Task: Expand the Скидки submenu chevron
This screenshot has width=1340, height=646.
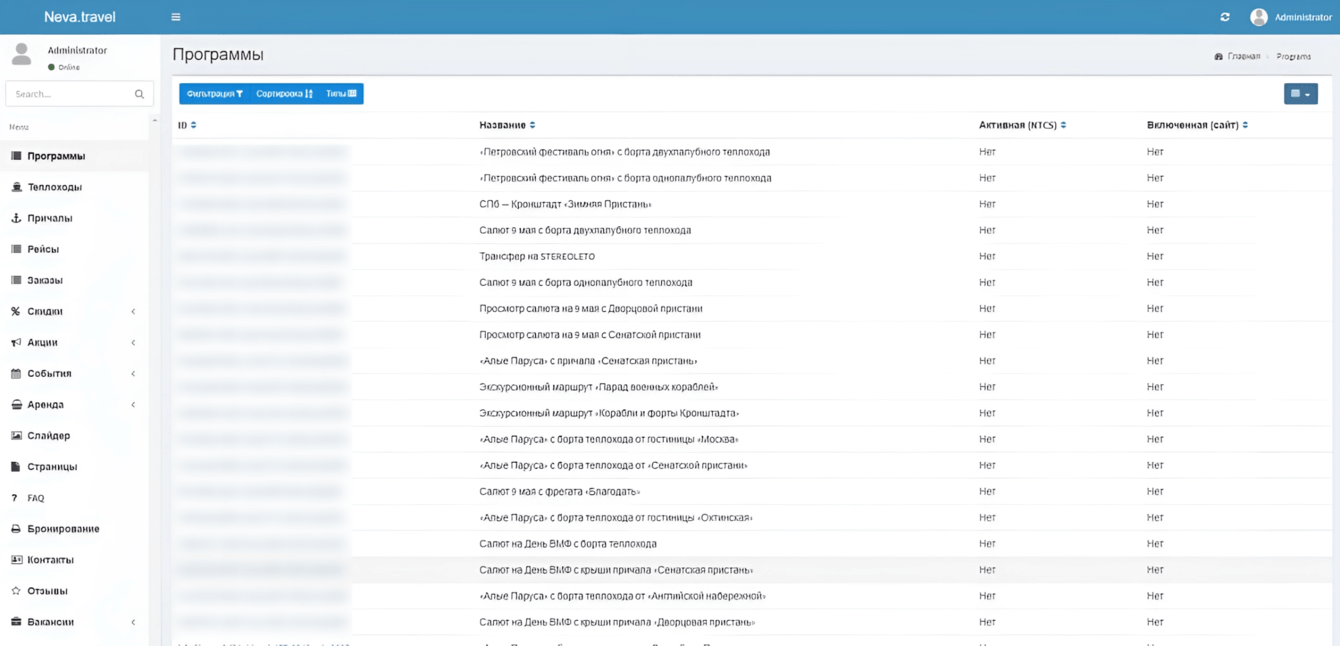Action: click(133, 311)
